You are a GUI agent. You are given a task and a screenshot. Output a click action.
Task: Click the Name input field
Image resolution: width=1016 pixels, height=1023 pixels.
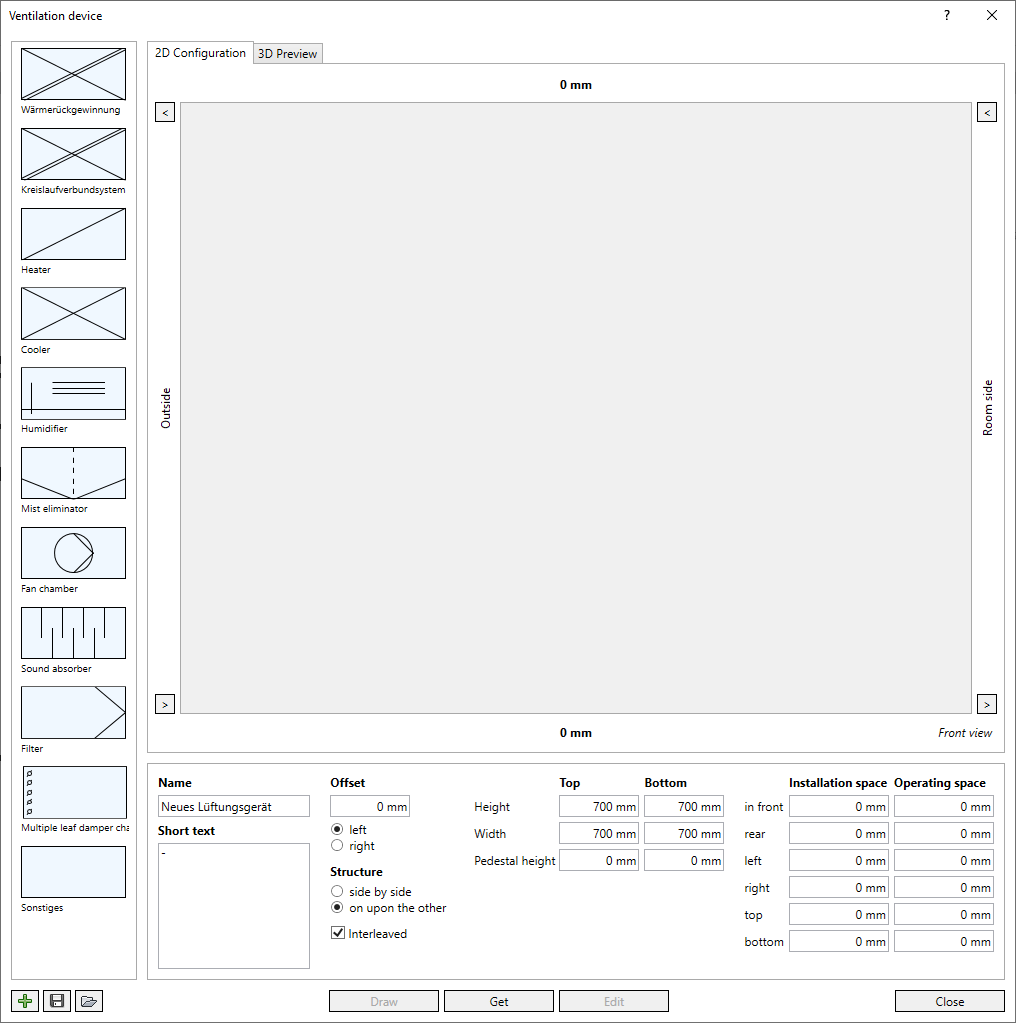coord(234,806)
